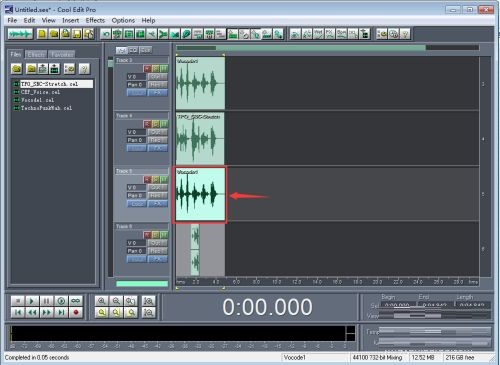Select the TPO_SBC-Stretch clip on Track 4
Image resolution: width=500 pixels, height=365 pixels.
[200, 138]
